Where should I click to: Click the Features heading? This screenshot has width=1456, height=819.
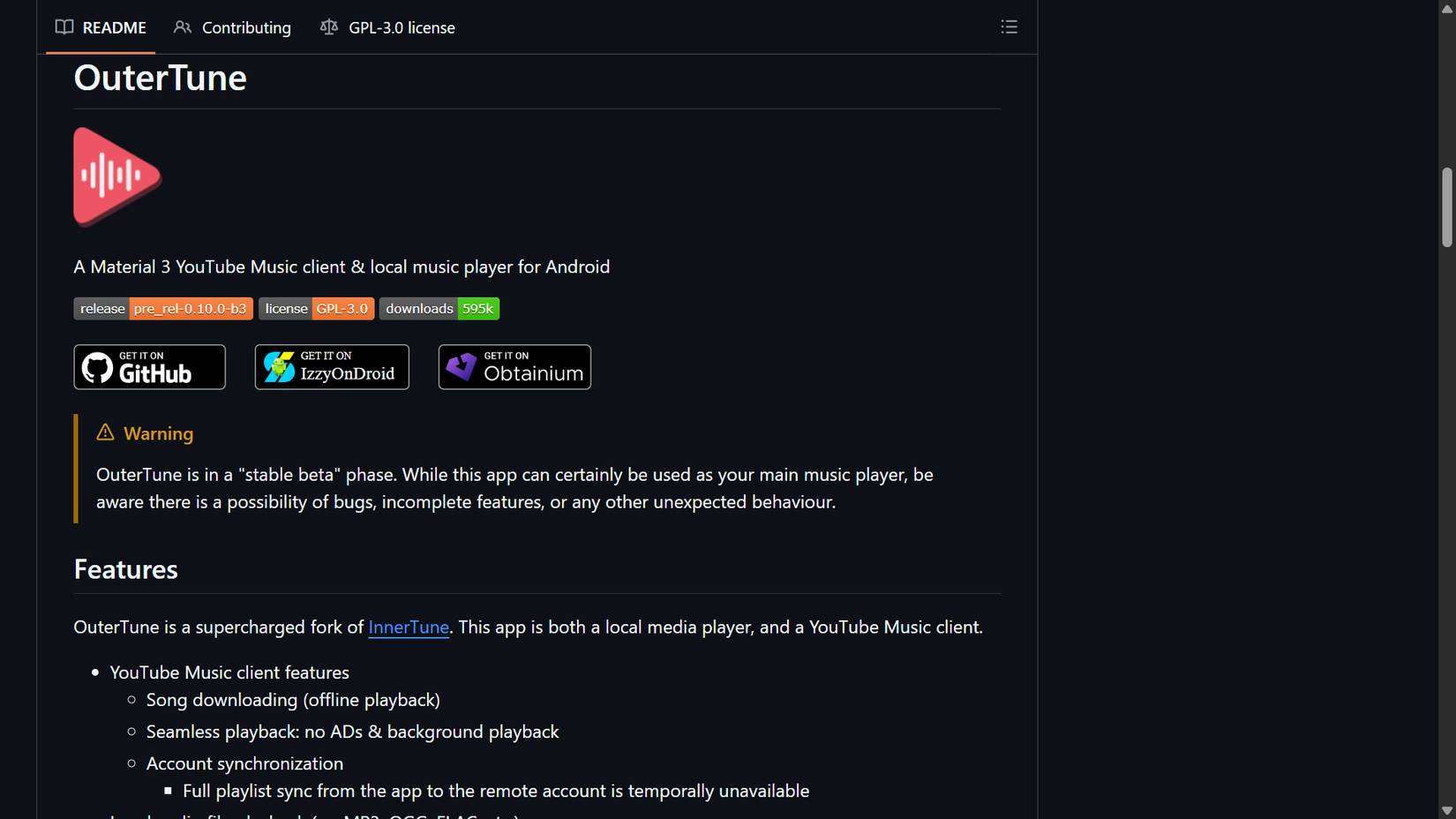point(126,569)
